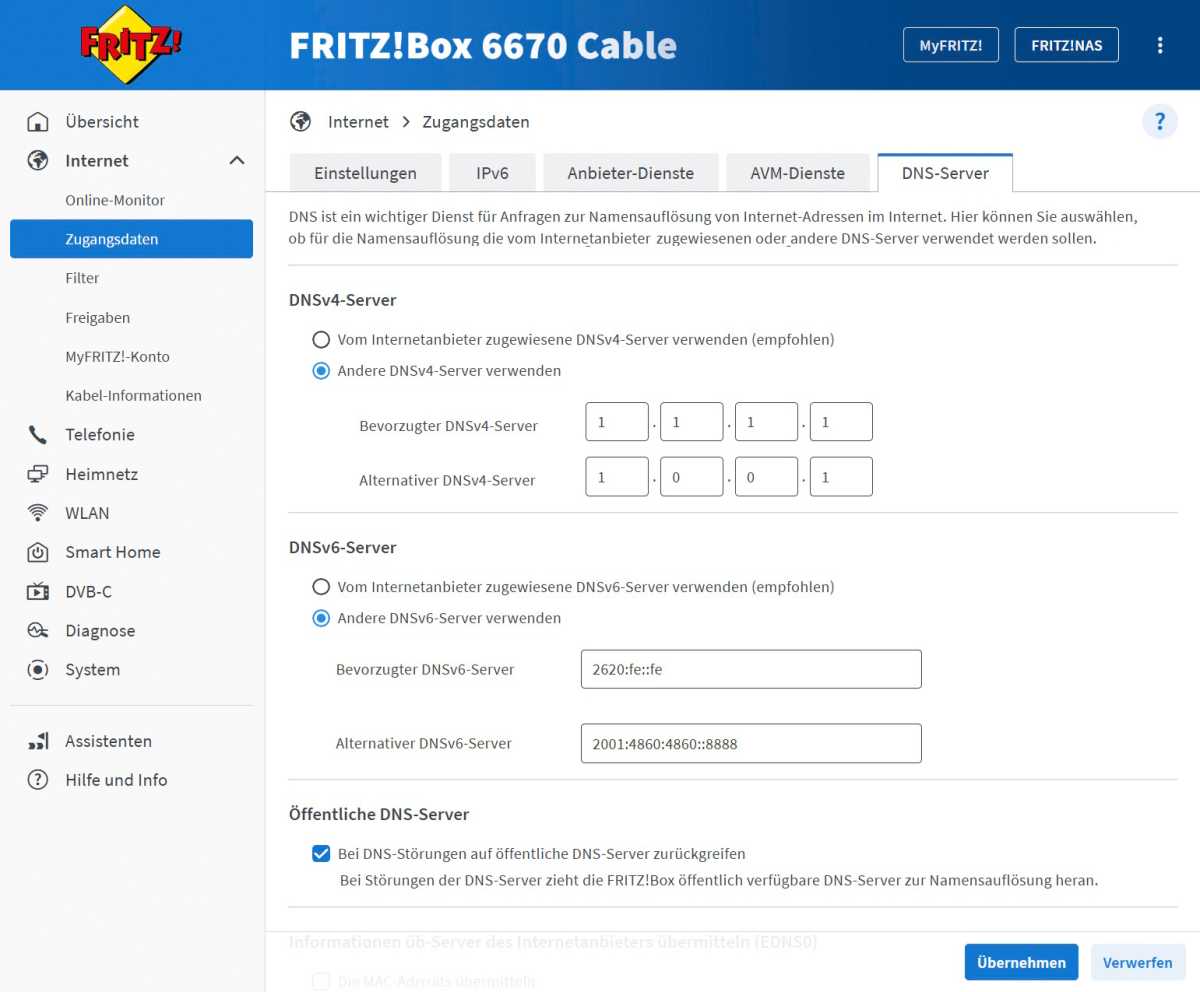Open the three-dot menu in header

(x=1160, y=45)
